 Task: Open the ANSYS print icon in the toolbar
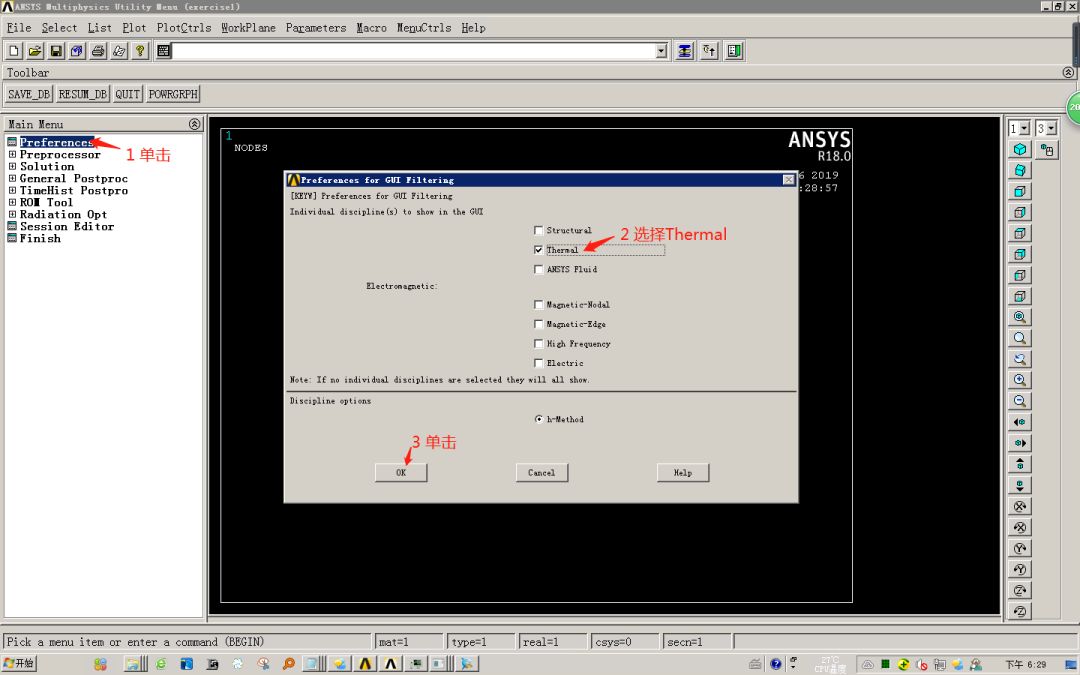pos(96,50)
